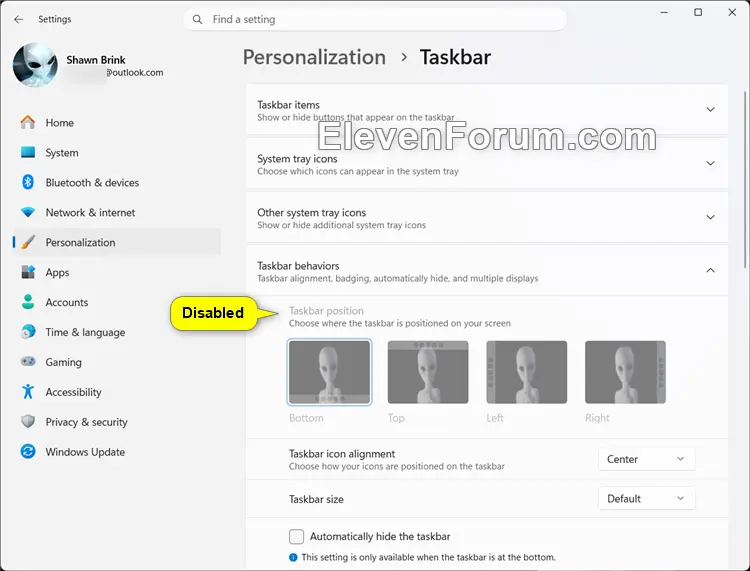The image size is (750, 571).
Task: Click the Network wifi icon
Action: (x=28, y=212)
